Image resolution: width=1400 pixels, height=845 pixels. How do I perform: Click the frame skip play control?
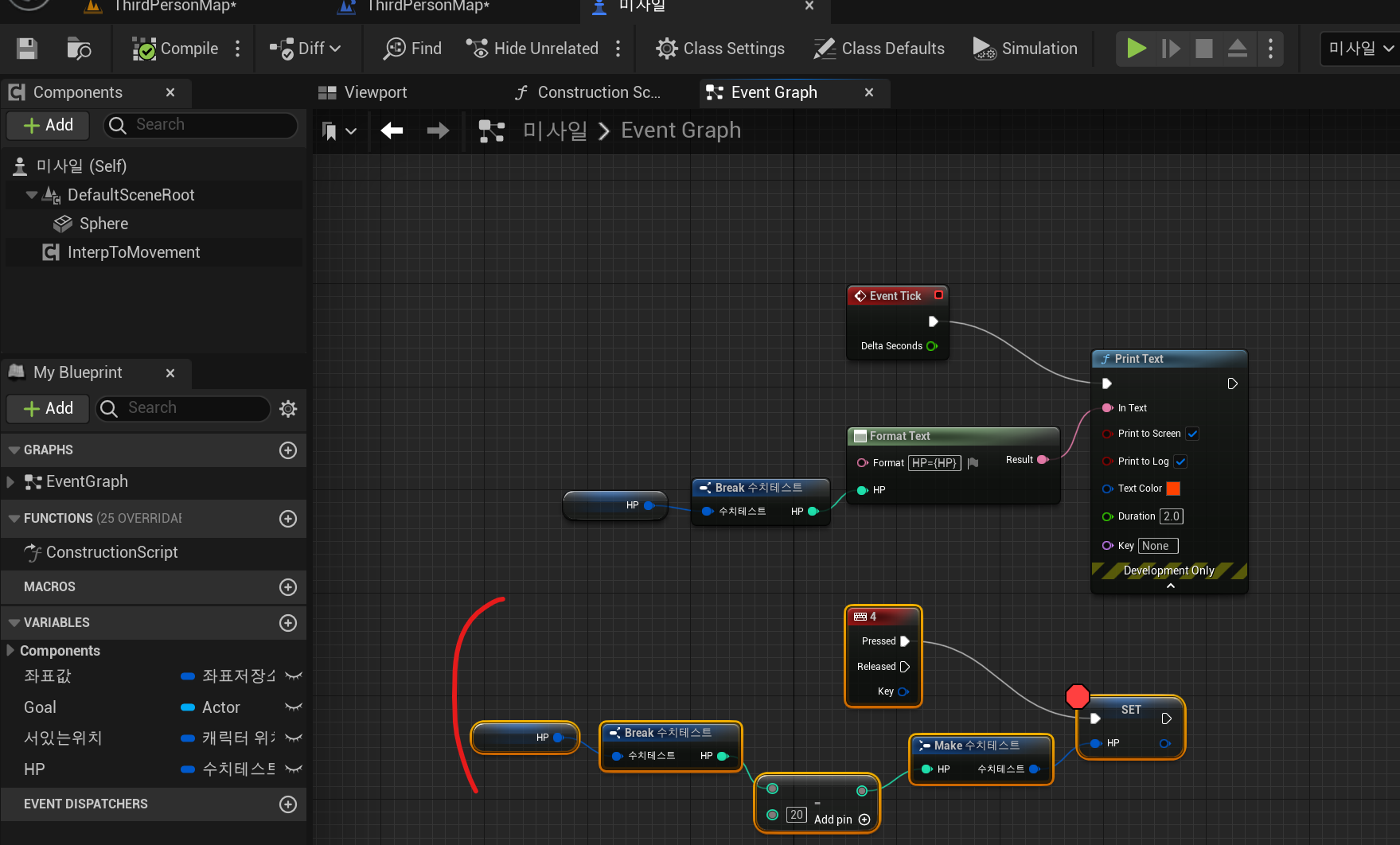pyautogui.click(x=1171, y=49)
